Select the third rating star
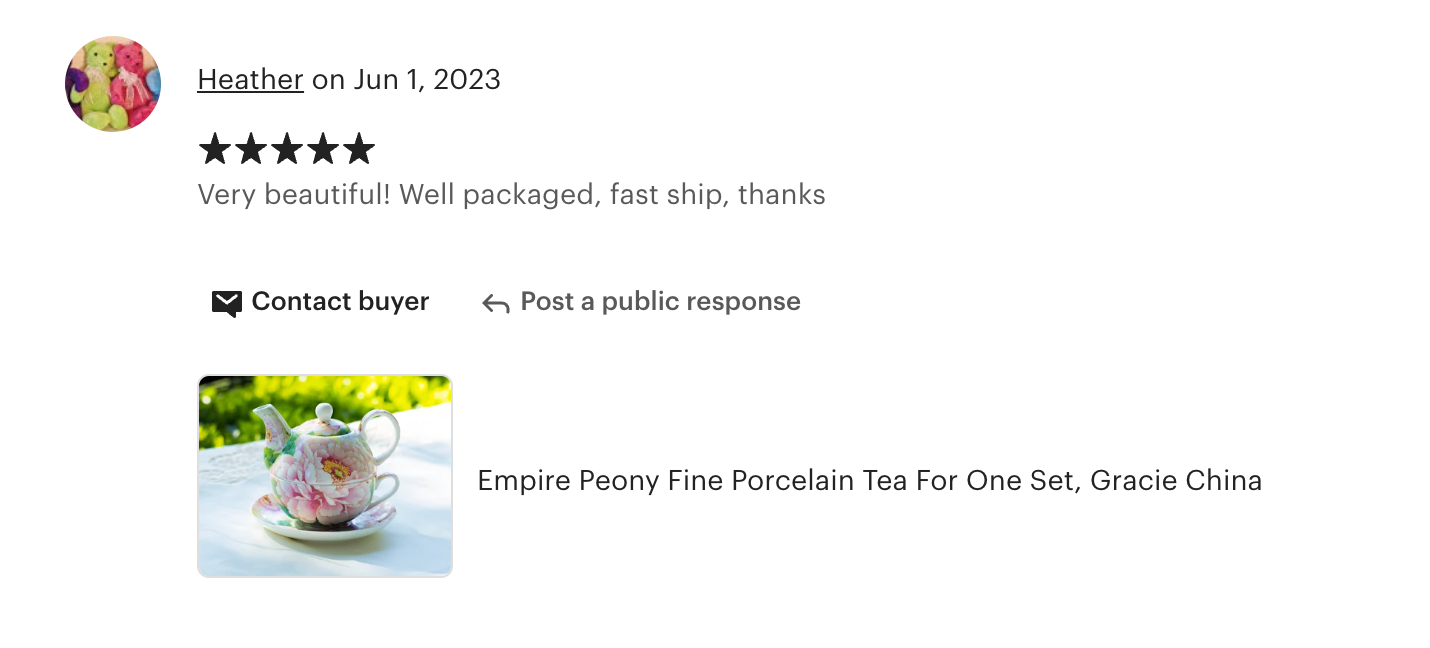 286,150
